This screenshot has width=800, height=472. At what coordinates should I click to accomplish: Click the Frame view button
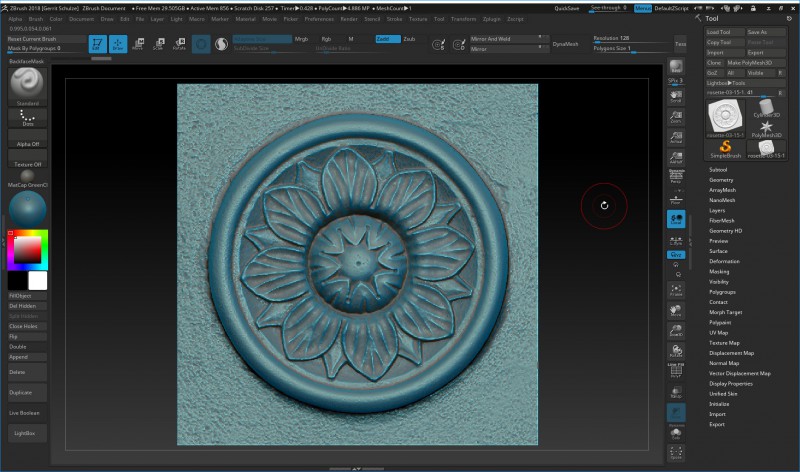pyautogui.click(x=676, y=290)
